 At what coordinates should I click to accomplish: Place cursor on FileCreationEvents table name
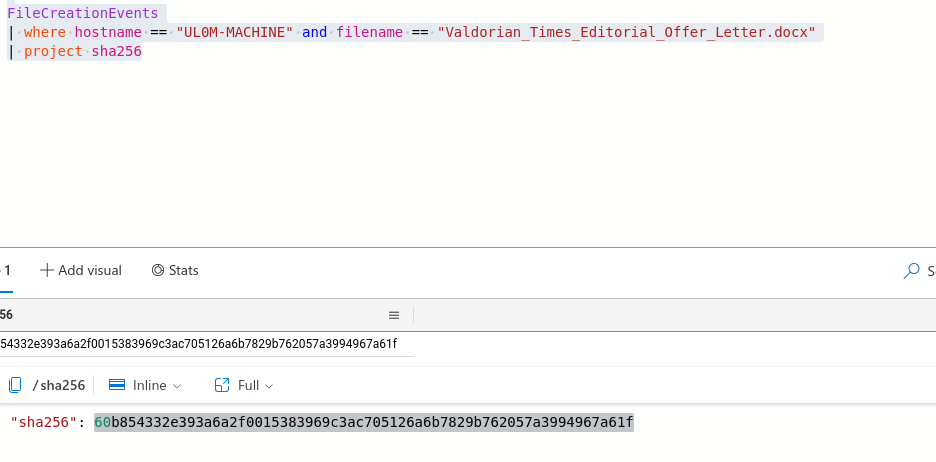point(82,13)
